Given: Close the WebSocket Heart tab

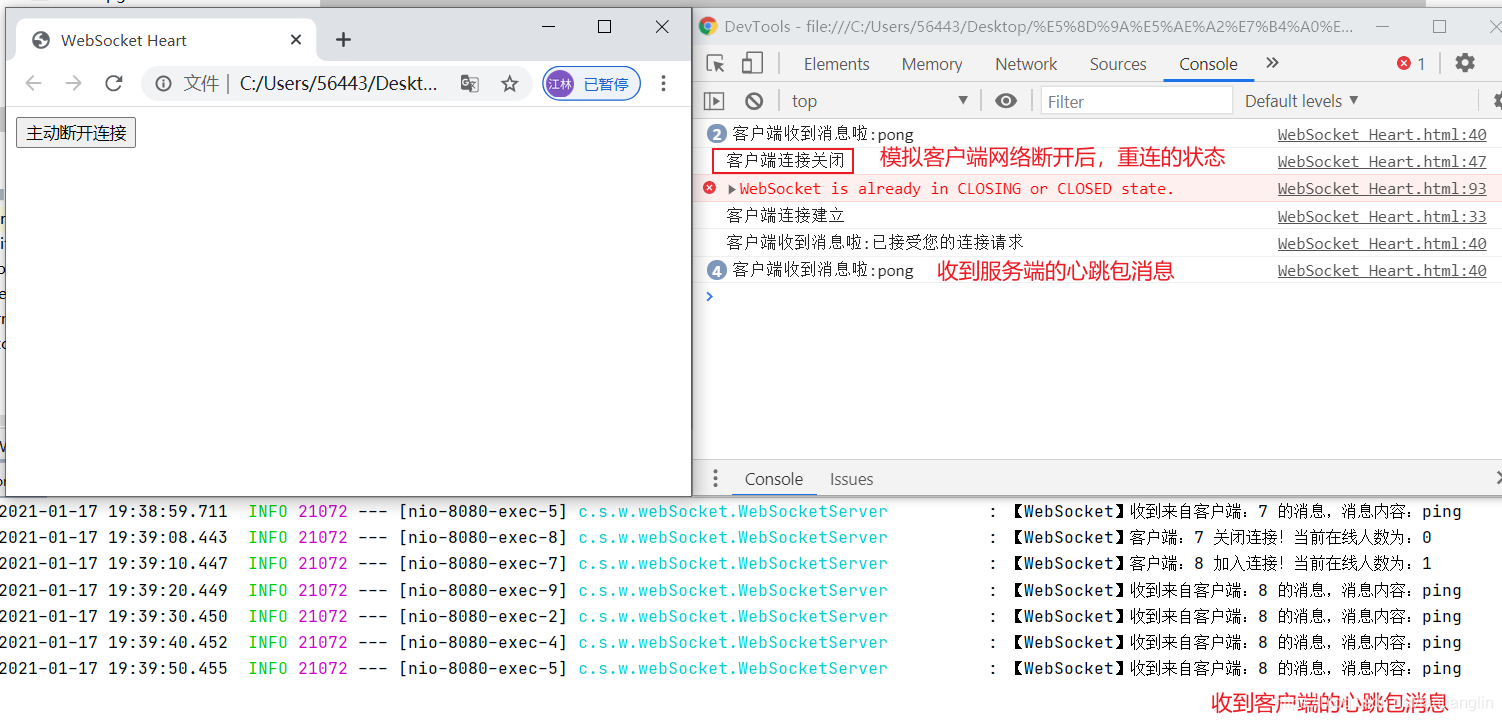Looking at the screenshot, I should pyautogui.click(x=296, y=40).
